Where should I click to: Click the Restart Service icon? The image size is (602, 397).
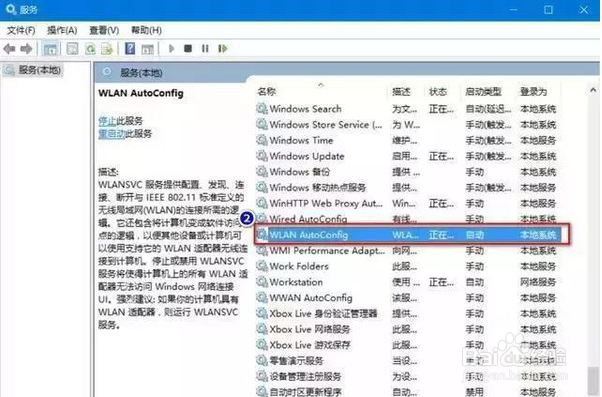[x=223, y=49]
